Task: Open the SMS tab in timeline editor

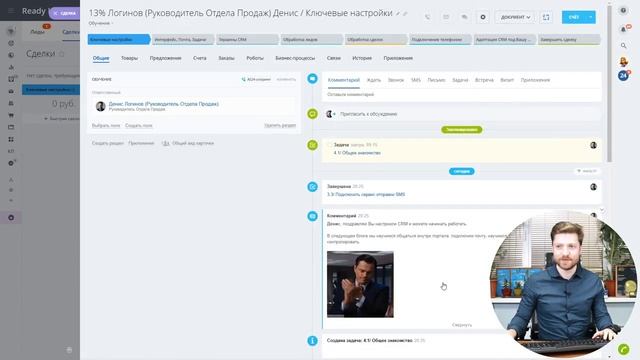Action: tap(416, 80)
